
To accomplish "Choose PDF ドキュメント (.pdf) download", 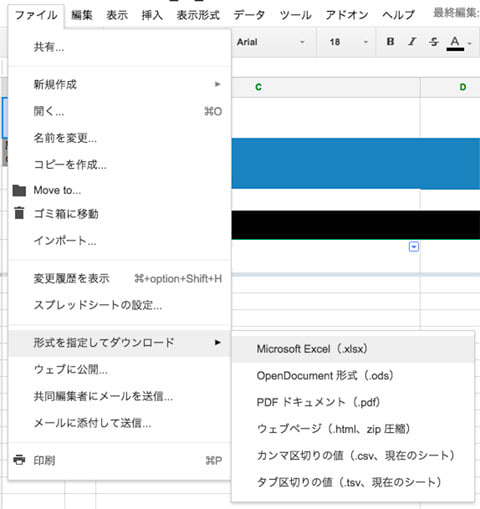I will click(x=353, y=402).
